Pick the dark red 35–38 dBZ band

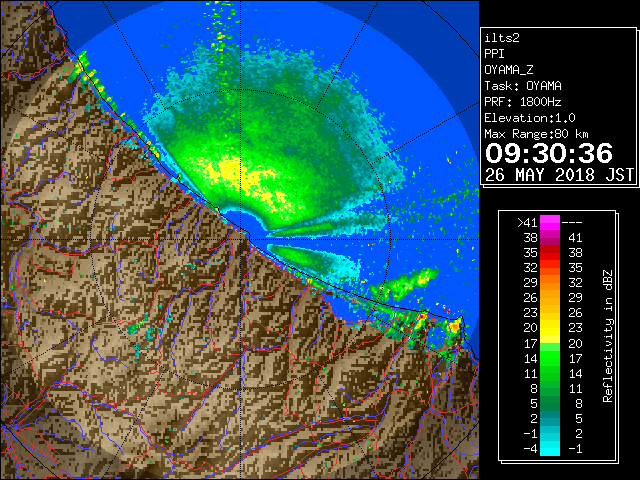click(x=550, y=253)
